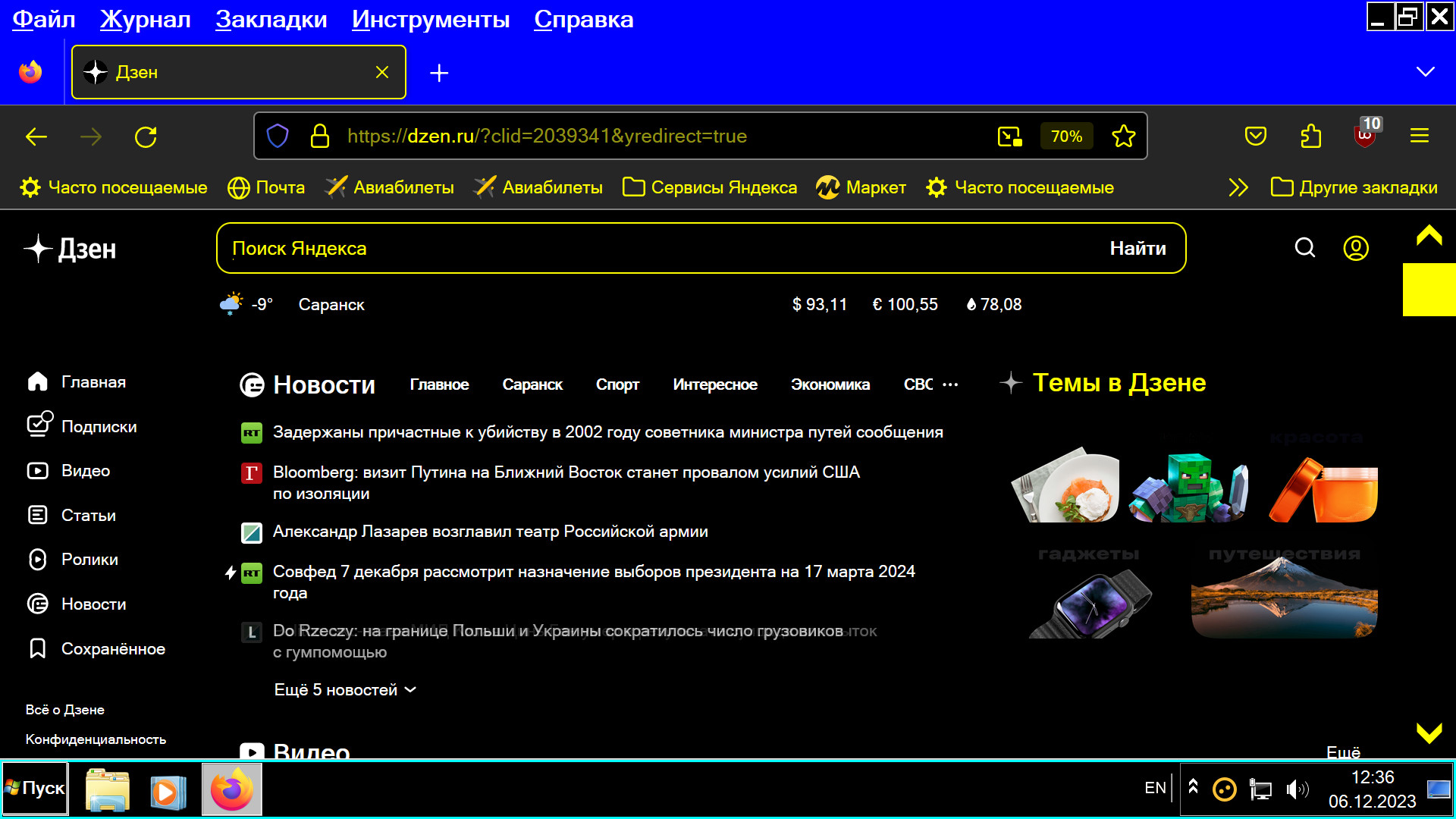This screenshot has height=819, width=1456.
Task: Open the путешествия mountain thumbnail
Action: point(1284,599)
